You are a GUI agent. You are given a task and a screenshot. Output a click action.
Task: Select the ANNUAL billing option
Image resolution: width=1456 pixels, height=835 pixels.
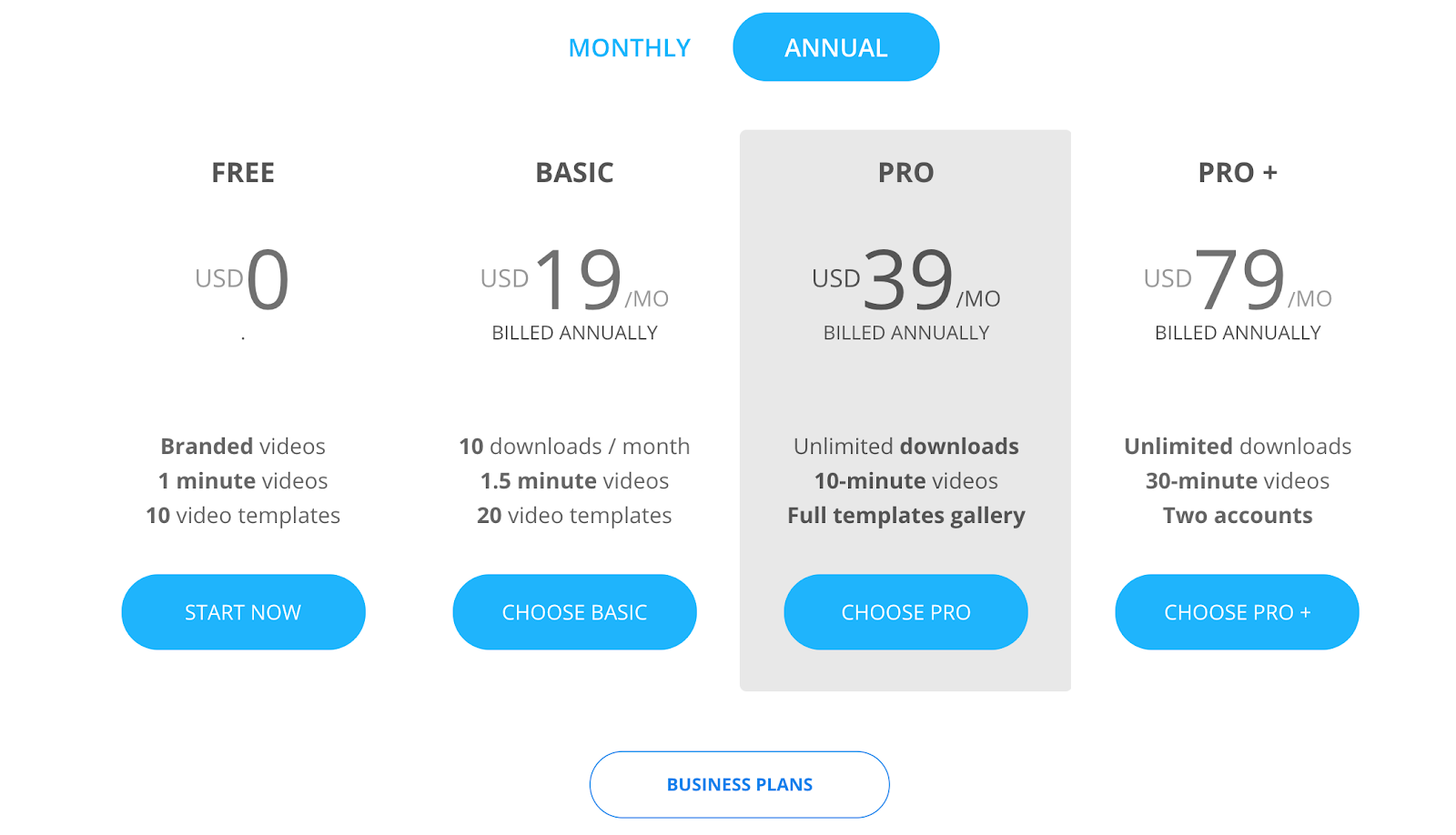(835, 47)
